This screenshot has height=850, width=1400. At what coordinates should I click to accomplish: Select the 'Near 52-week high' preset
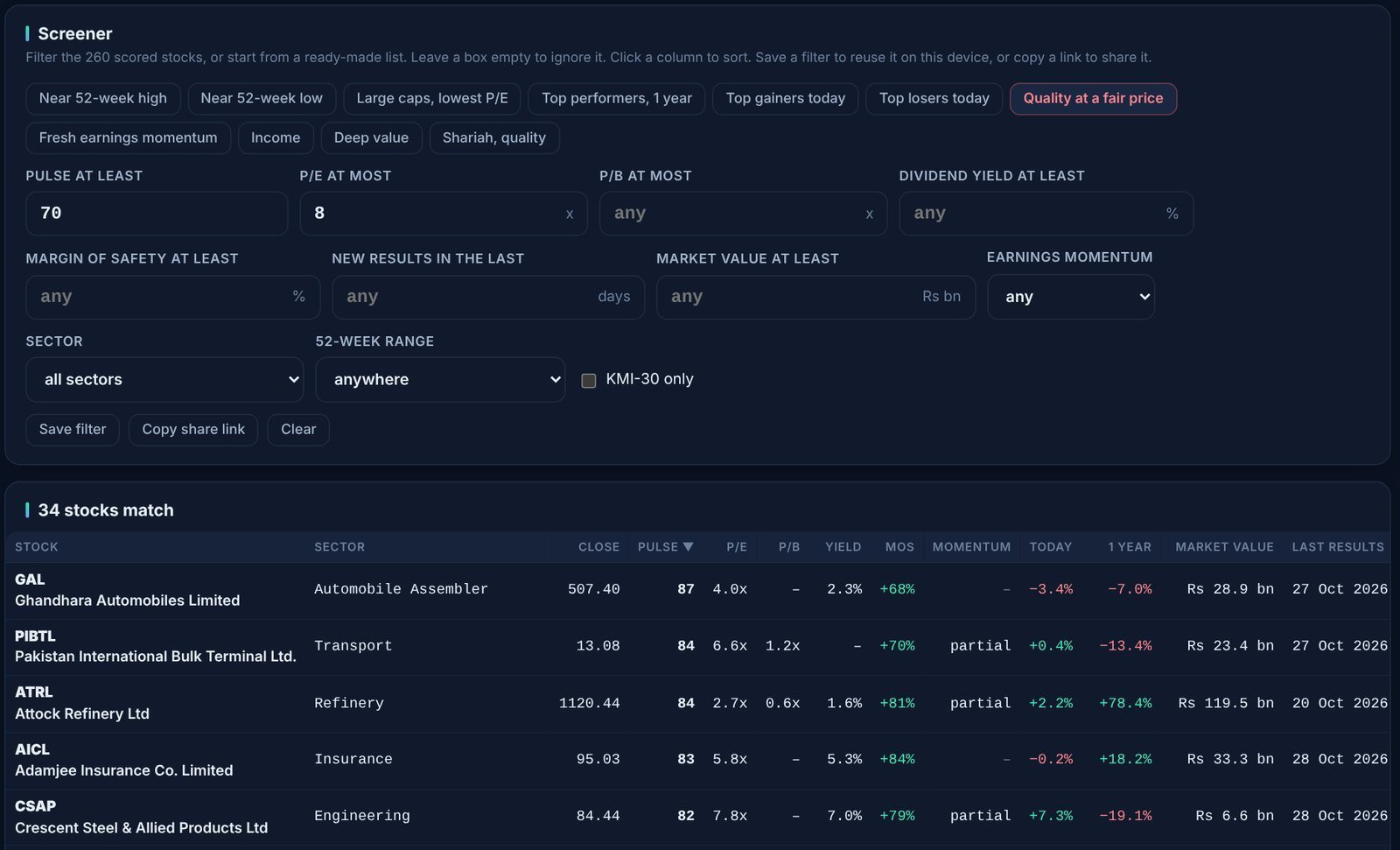(103, 98)
